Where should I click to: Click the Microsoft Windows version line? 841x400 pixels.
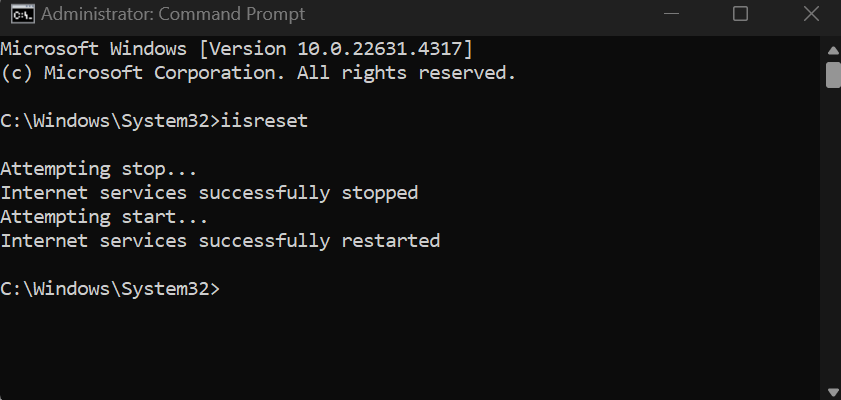[237, 49]
